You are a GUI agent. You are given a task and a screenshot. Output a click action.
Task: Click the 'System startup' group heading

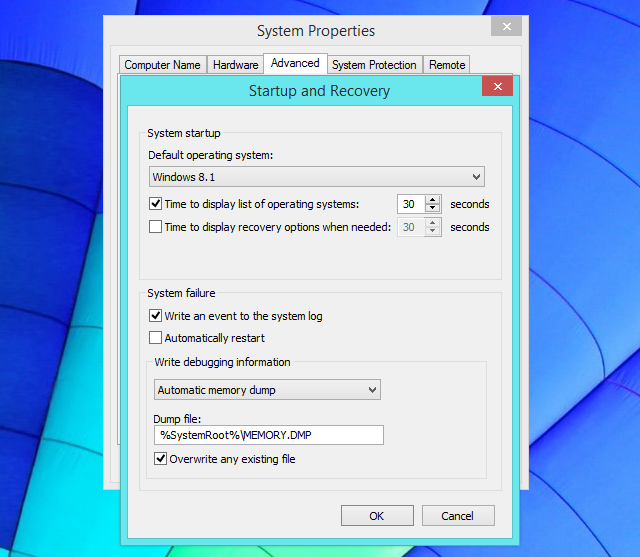pos(184,133)
